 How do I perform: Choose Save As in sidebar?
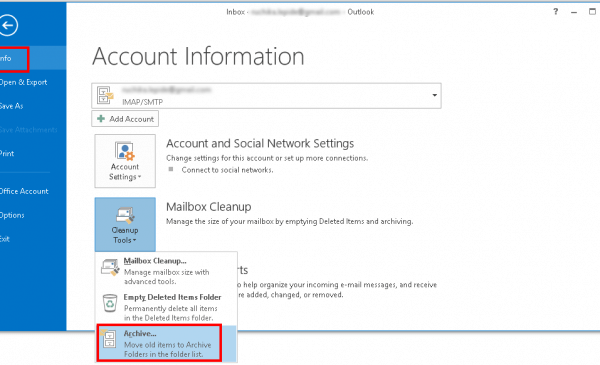pos(11,106)
